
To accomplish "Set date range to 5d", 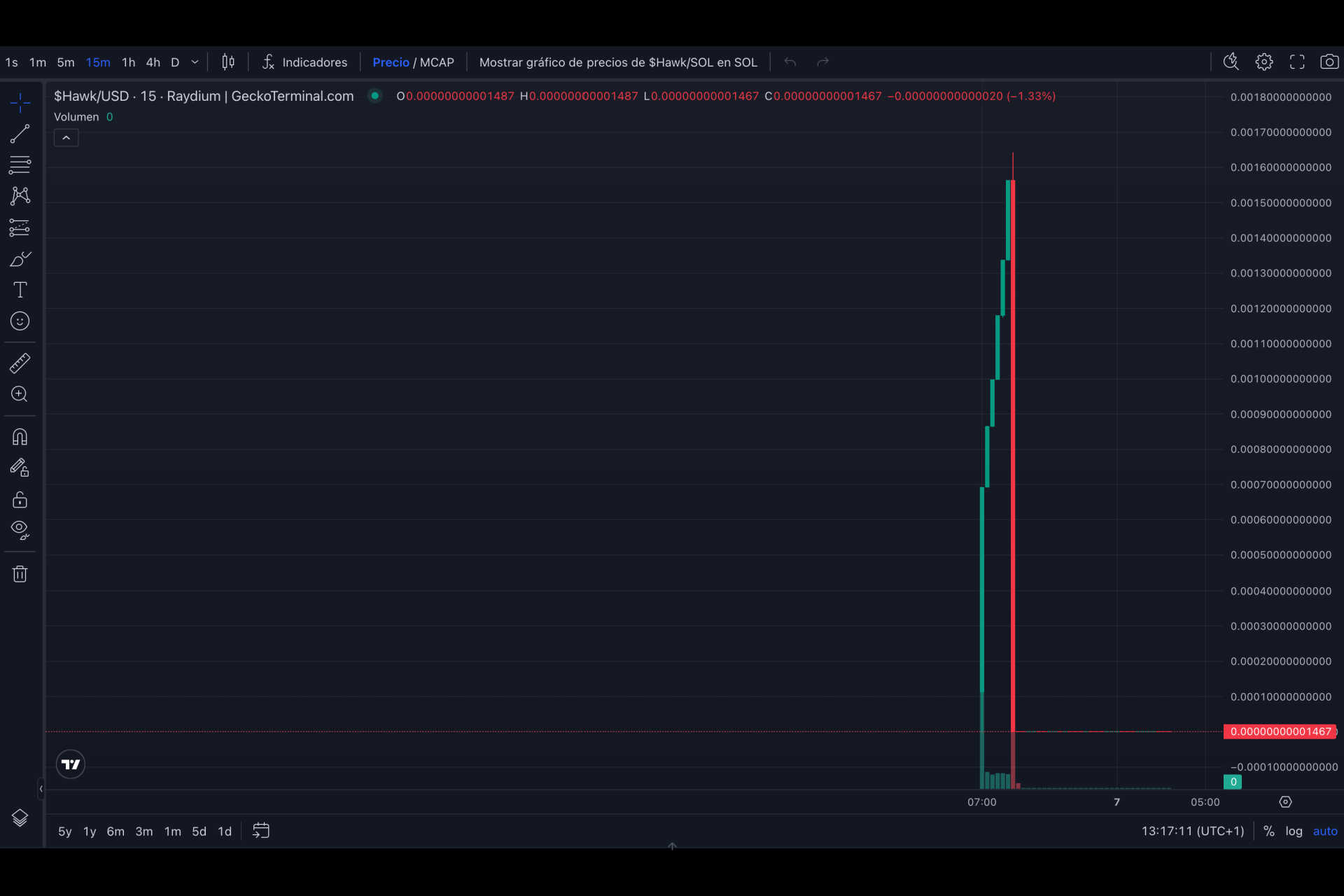I will click(x=199, y=831).
